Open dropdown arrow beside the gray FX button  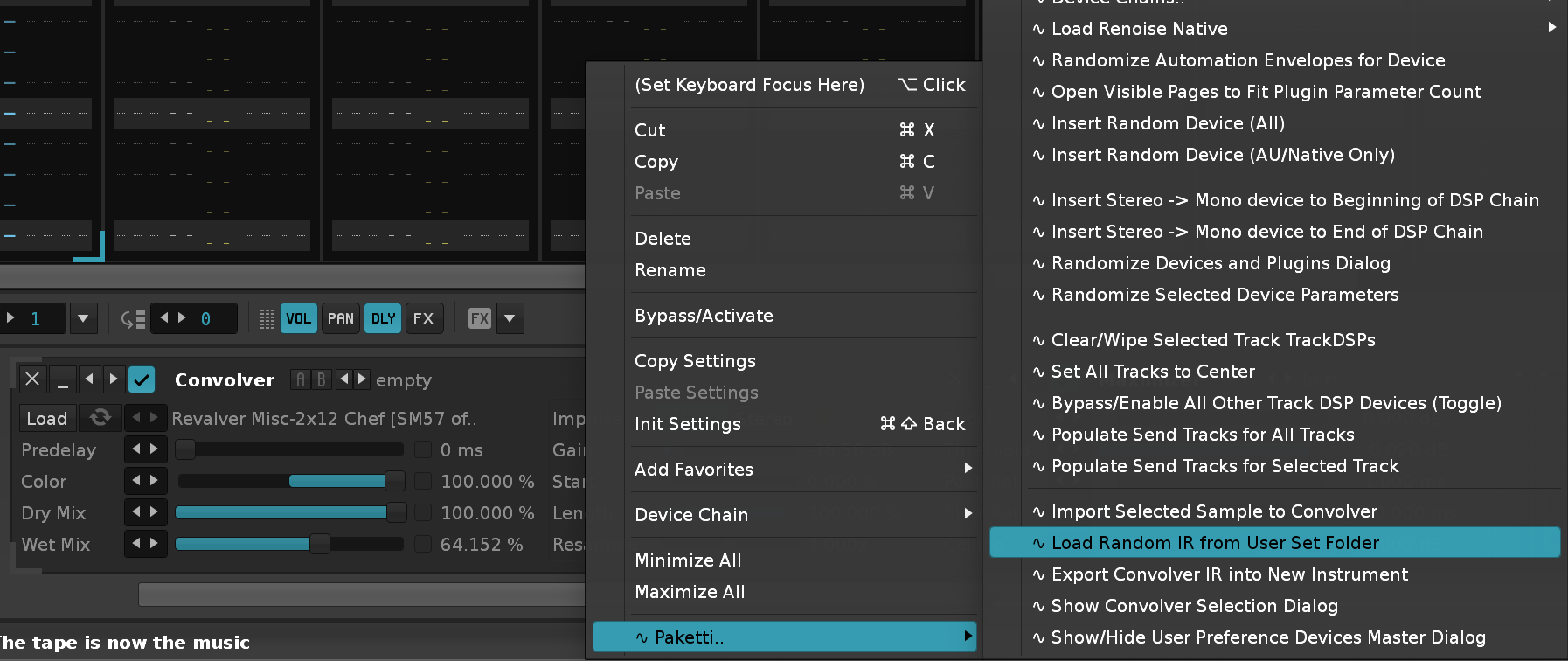(x=510, y=318)
